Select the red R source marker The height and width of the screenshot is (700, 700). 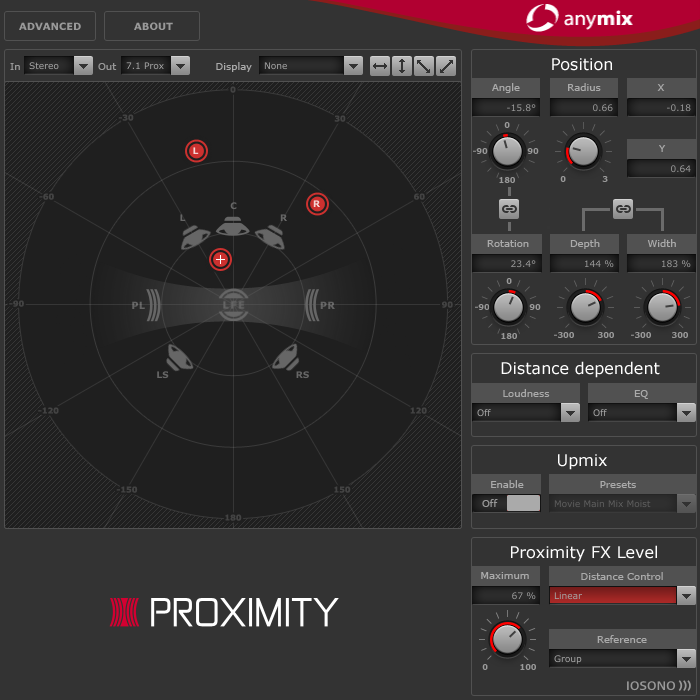[317, 204]
